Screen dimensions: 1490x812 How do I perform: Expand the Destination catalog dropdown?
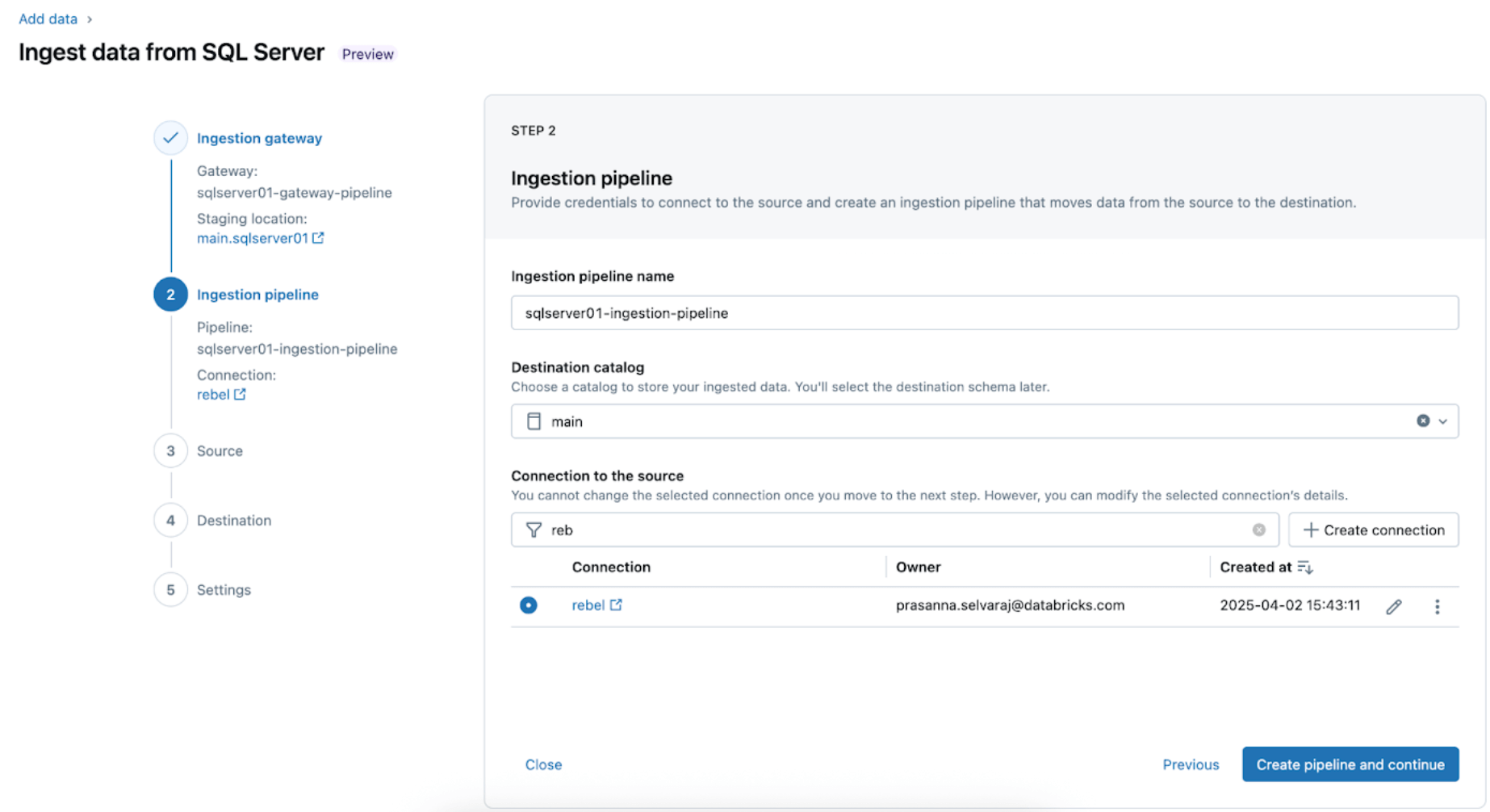[1443, 421]
